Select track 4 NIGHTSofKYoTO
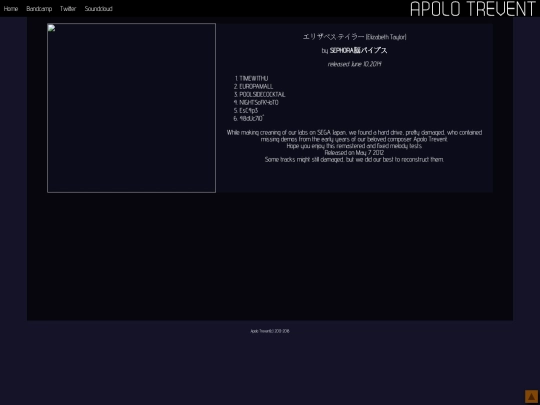This screenshot has height=405, width=540. pos(259,102)
